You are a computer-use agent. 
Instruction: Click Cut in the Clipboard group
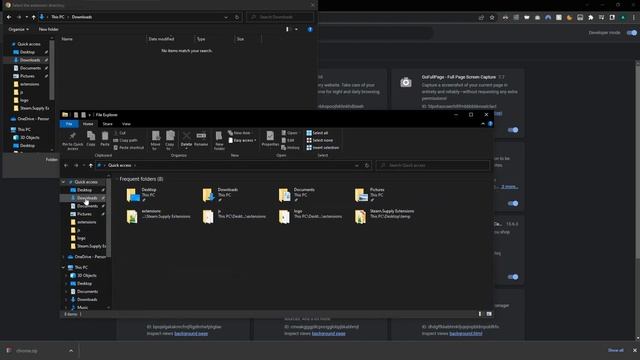pos(120,133)
